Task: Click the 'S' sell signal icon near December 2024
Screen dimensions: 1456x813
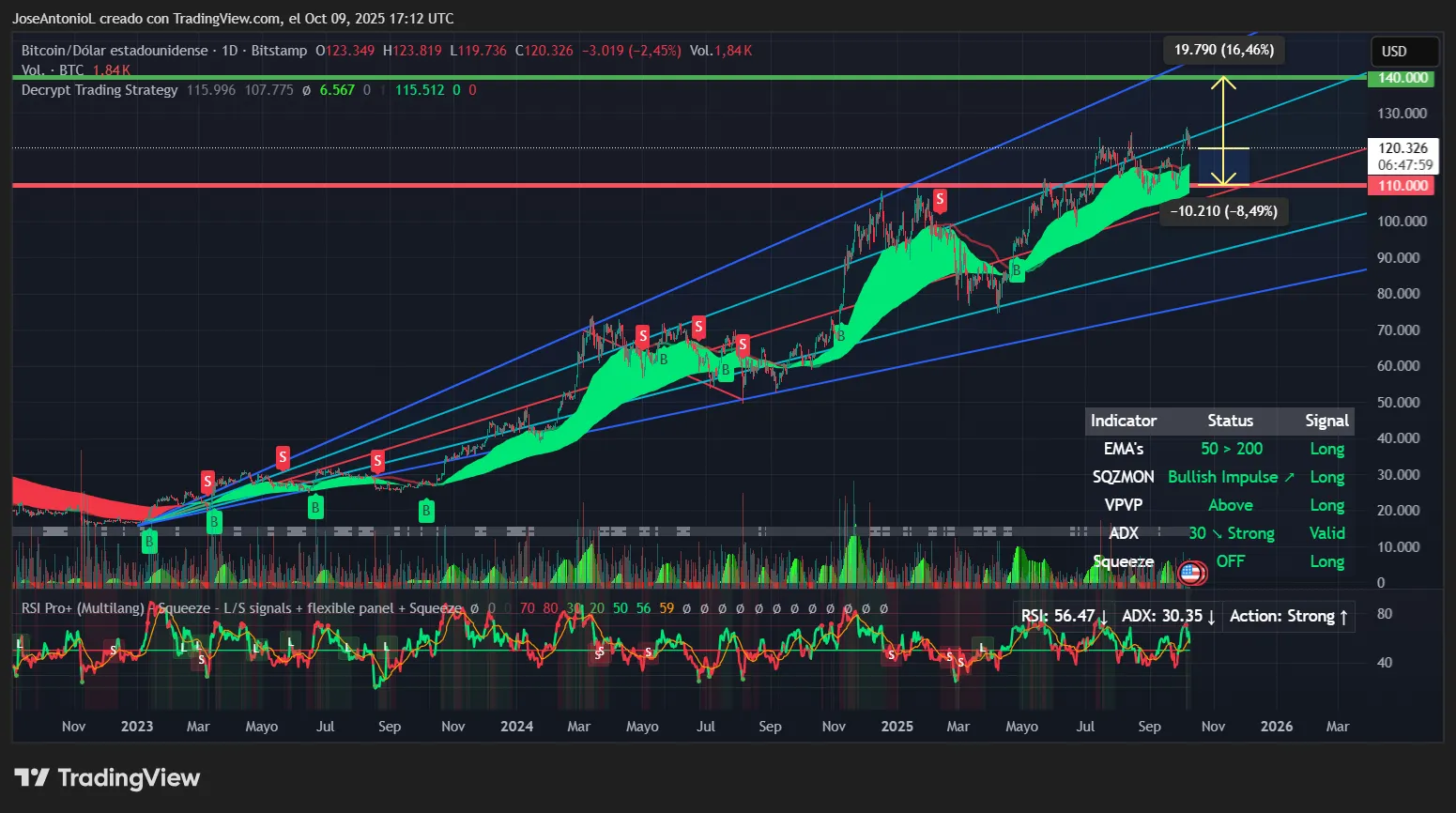Action: coord(939,199)
